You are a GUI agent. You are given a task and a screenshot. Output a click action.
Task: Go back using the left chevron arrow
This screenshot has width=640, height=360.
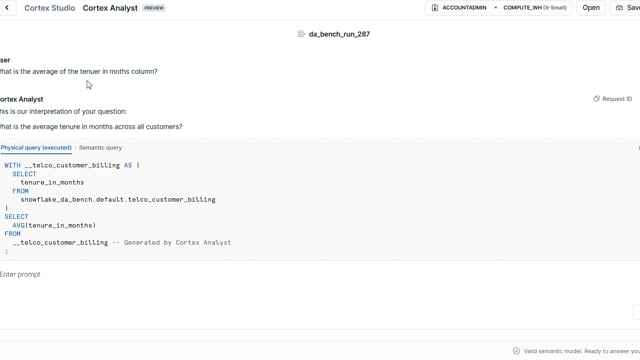point(7,8)
